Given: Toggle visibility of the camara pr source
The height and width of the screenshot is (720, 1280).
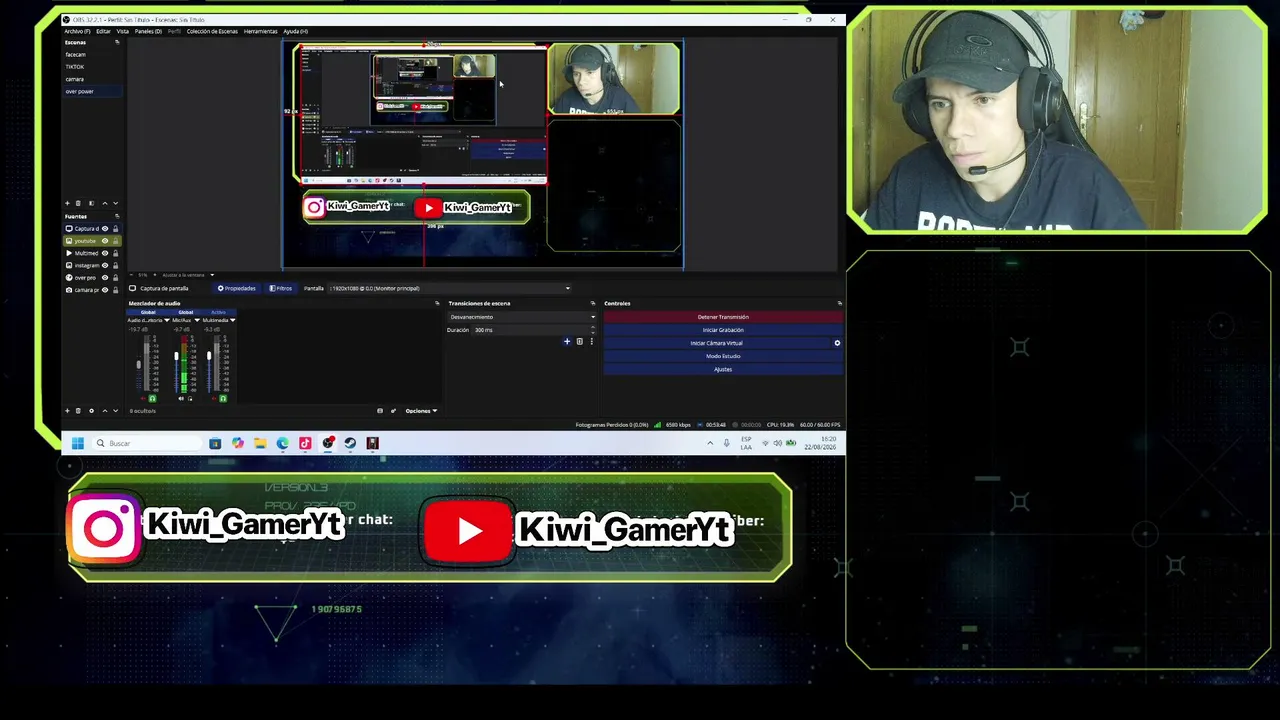Looking at the screenshot, I should 105,290.
